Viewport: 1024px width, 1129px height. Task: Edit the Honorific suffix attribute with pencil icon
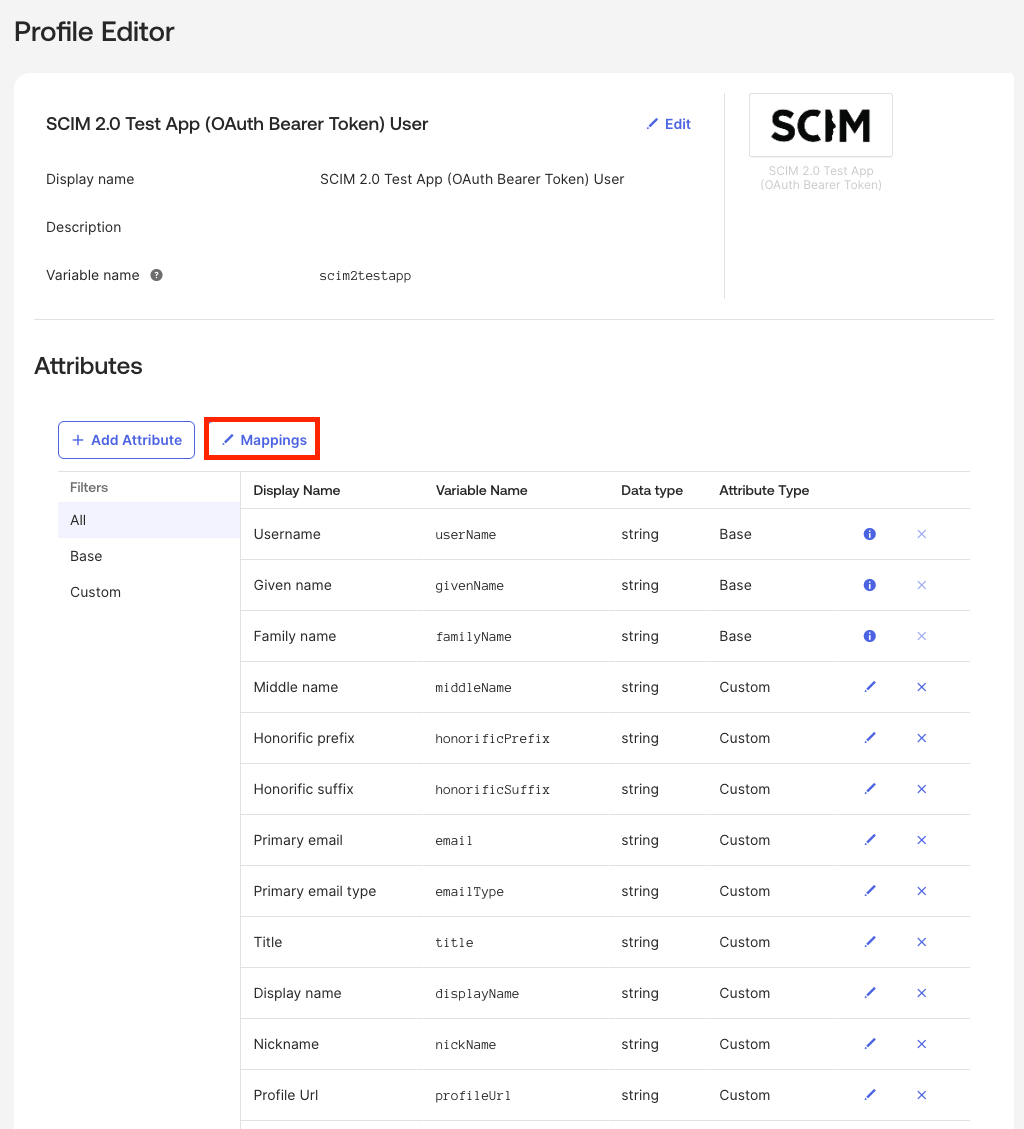[x=870, y=789]
